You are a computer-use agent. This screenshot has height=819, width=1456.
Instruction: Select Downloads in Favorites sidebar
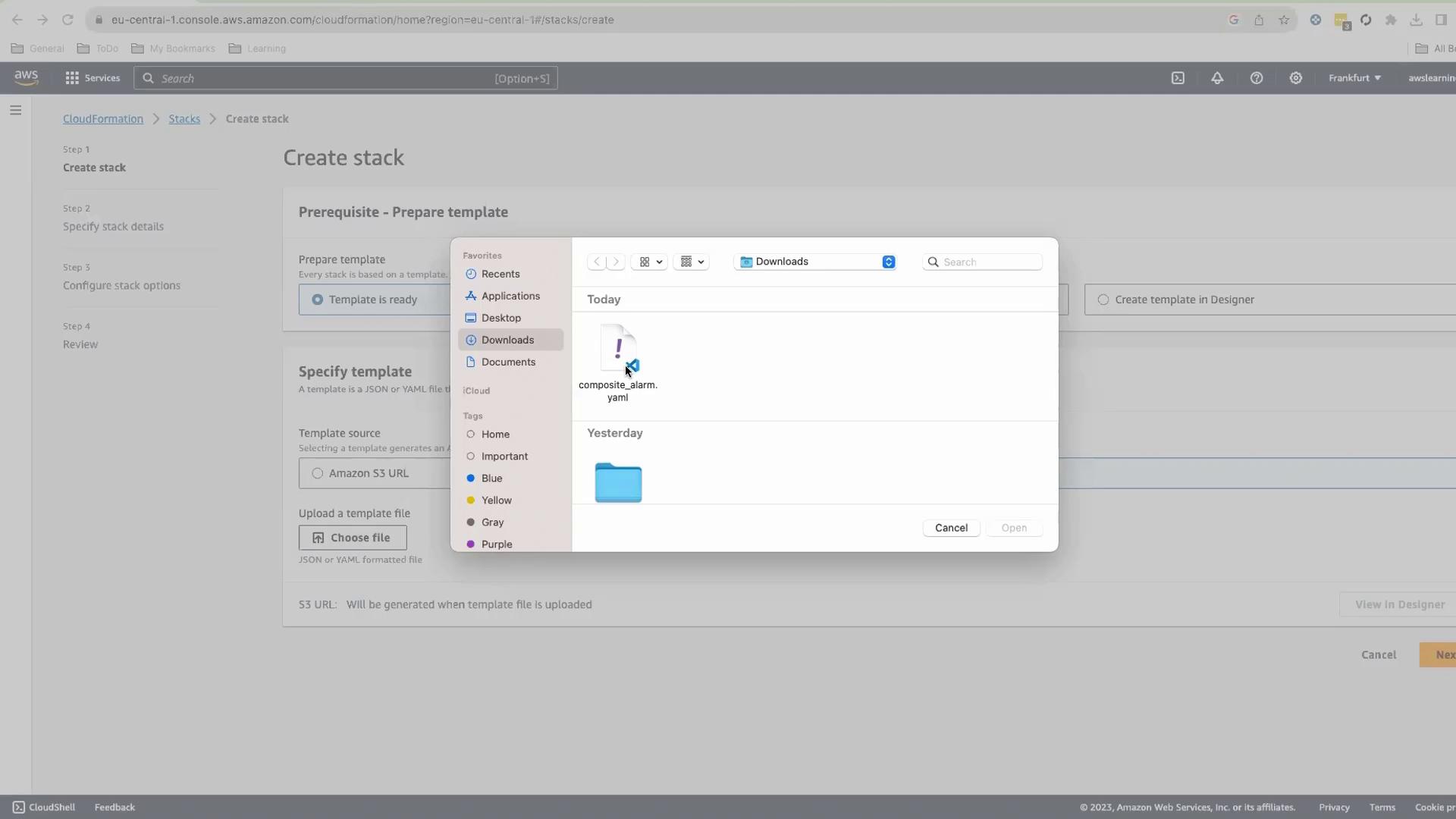click(x=510, y=340)
